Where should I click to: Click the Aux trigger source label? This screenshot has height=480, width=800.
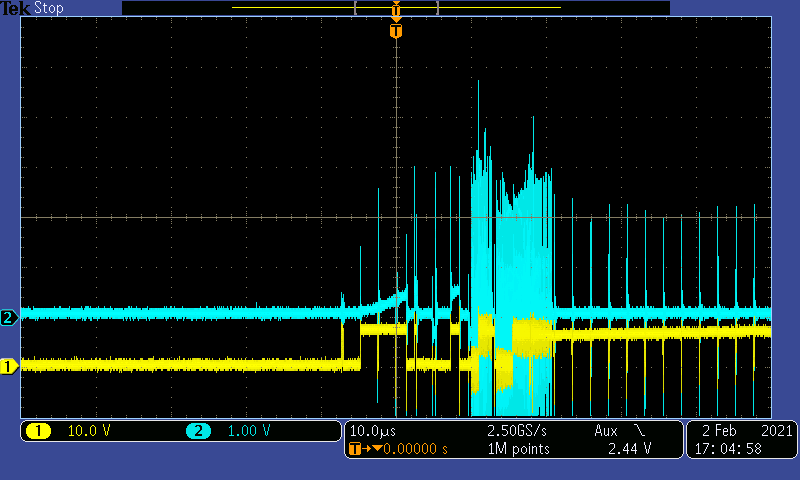pyautogui.click(x=606, y=431)
